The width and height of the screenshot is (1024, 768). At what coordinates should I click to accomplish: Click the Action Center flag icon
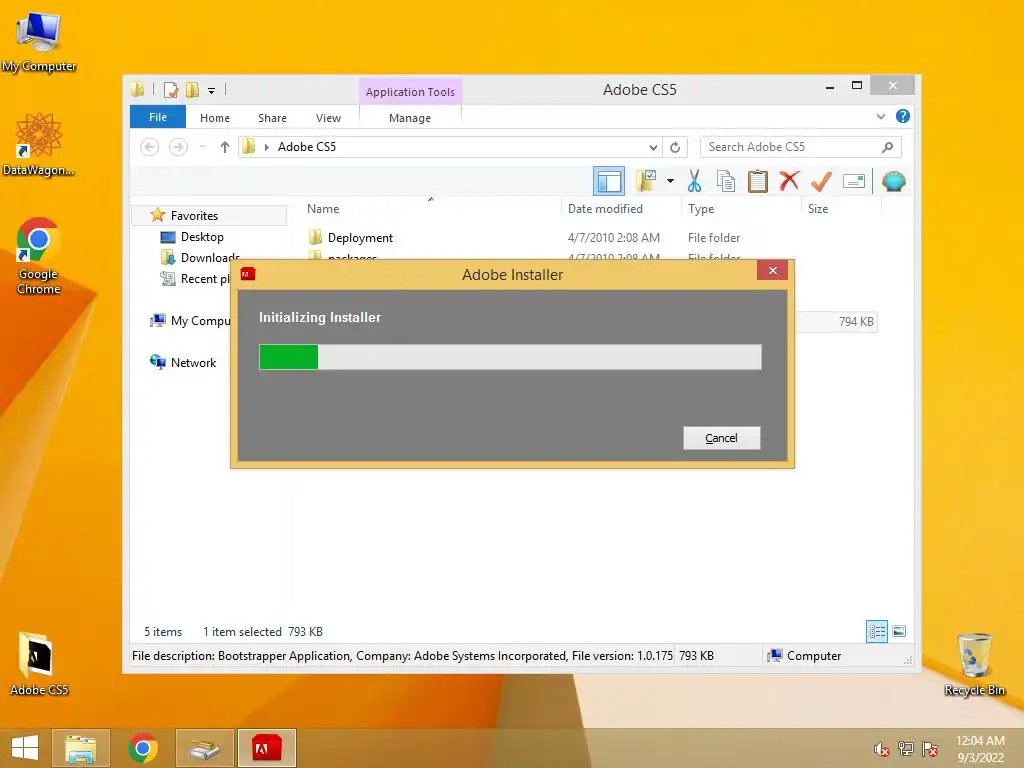coord(930,749)
